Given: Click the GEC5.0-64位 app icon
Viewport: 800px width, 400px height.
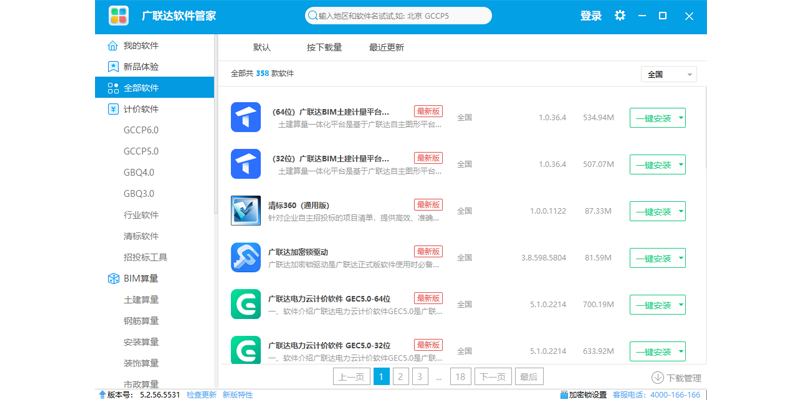Looking at the screenshot, I should pyautogui.click(x=245, y=304).
